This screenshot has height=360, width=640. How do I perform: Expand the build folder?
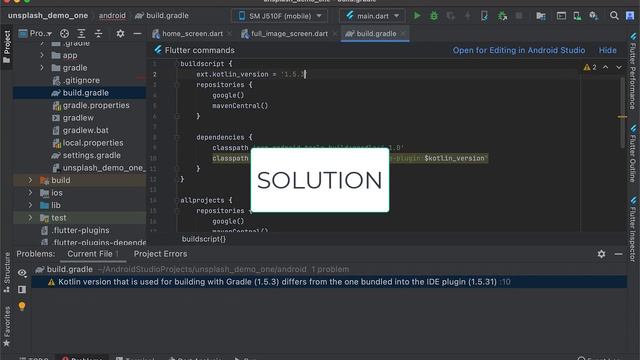coord(30,180)
